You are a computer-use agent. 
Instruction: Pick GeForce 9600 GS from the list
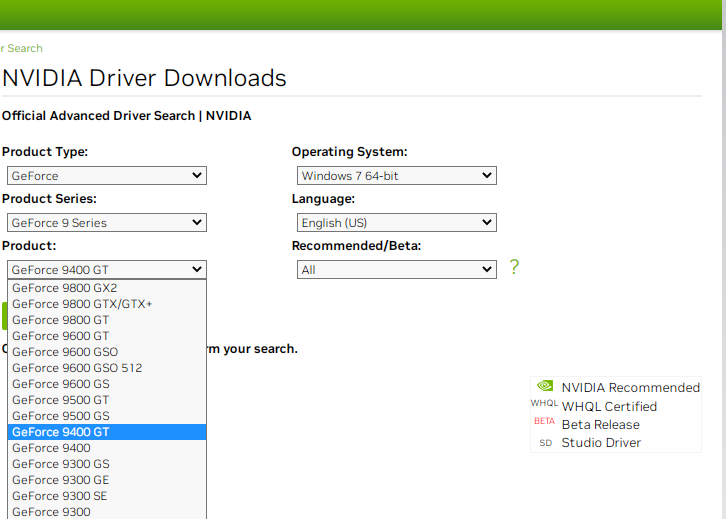107,384
